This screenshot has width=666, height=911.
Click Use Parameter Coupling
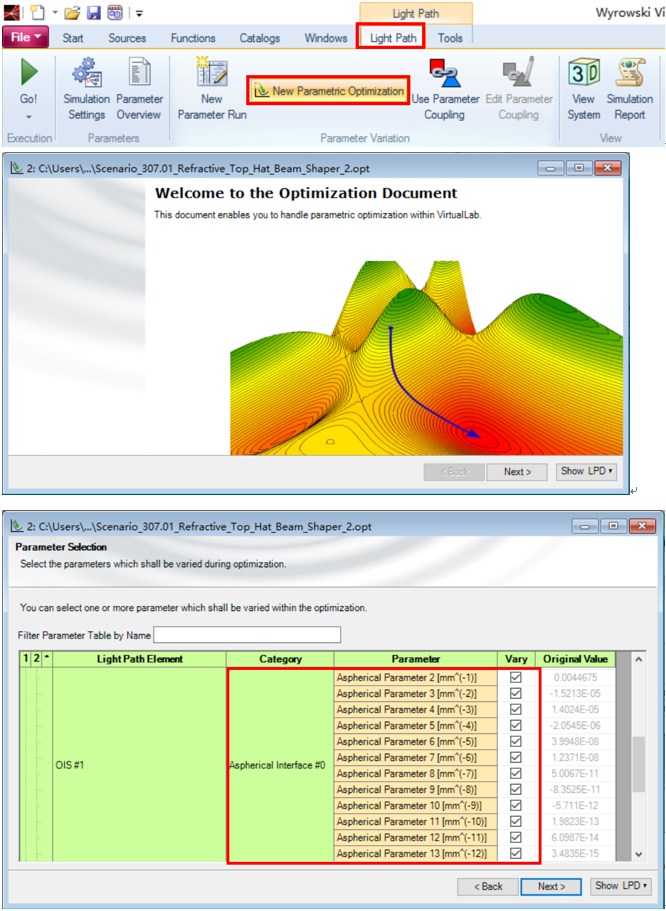point(445,89)
